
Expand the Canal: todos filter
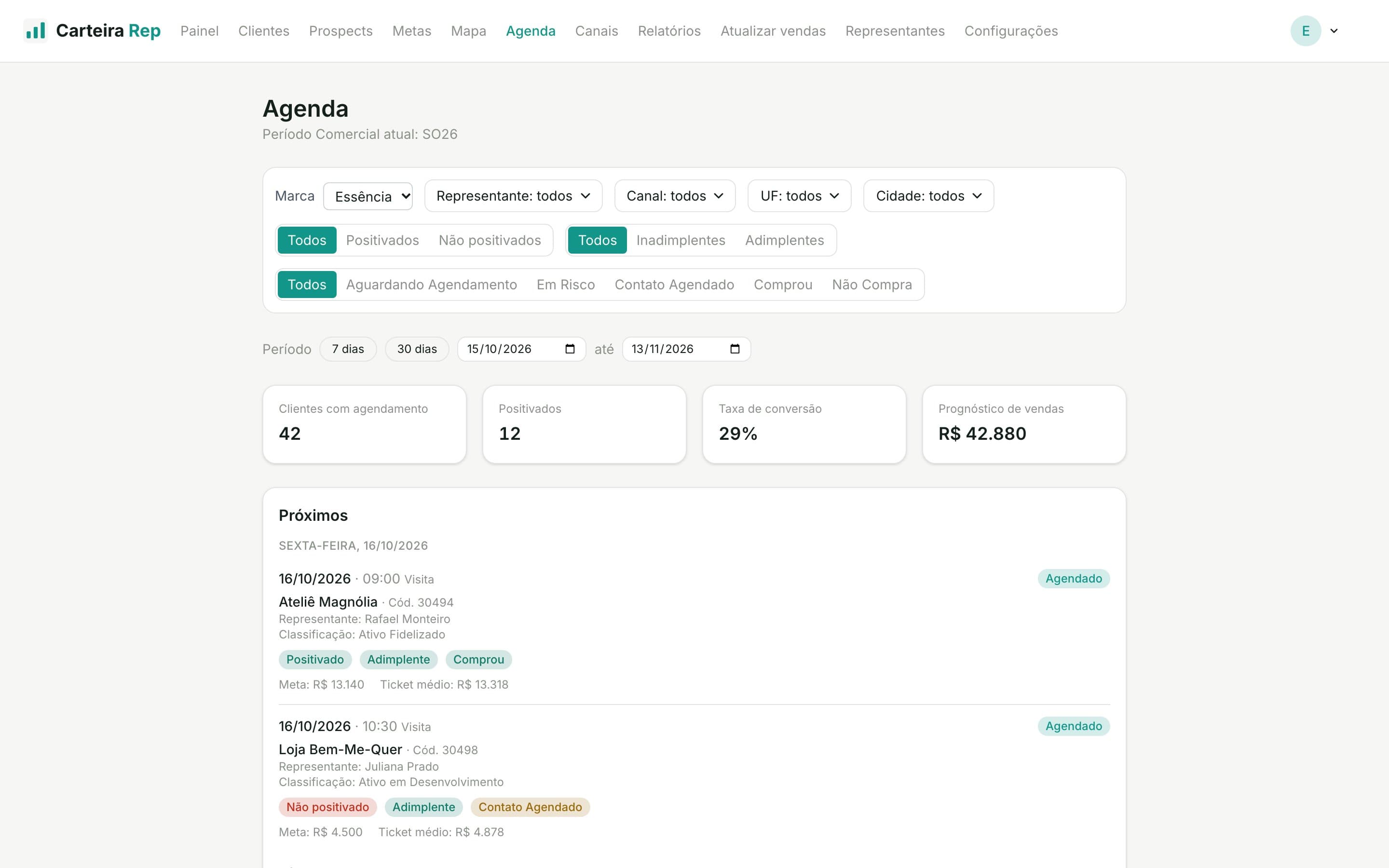point(675,196)
